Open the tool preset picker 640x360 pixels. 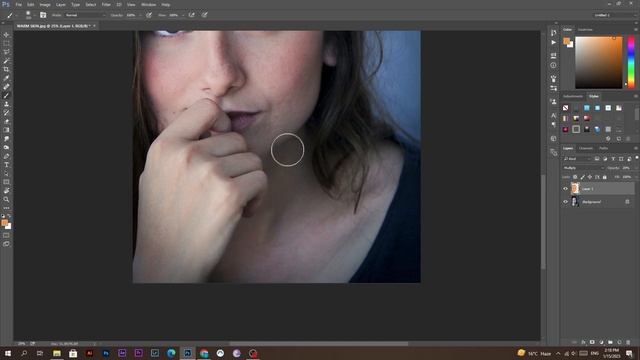click(11, 15)
